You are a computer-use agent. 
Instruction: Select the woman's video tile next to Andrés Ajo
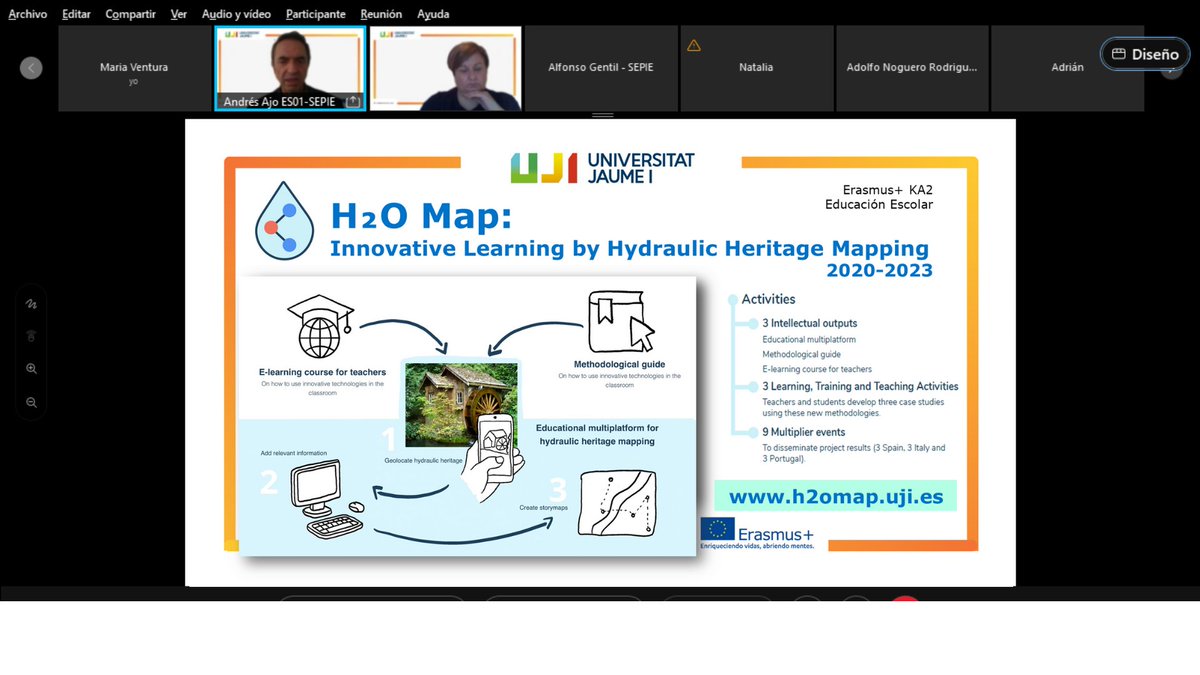446,68
